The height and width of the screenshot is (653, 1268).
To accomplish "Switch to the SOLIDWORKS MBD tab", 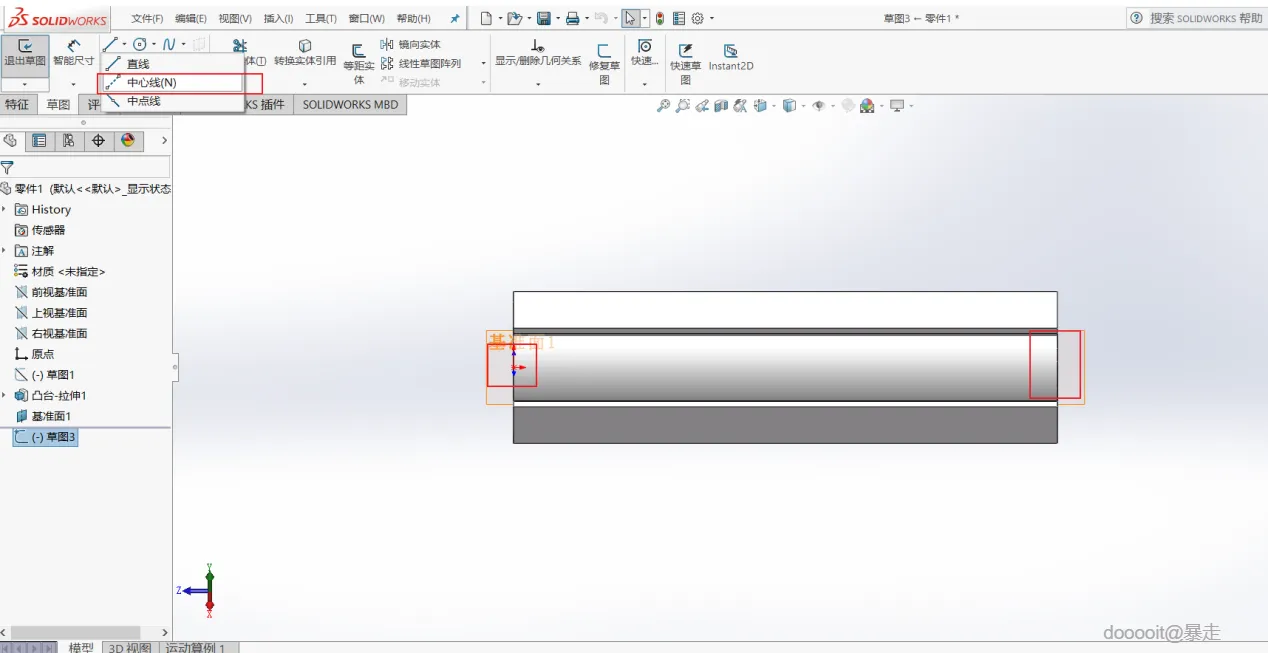I will 350,104.
